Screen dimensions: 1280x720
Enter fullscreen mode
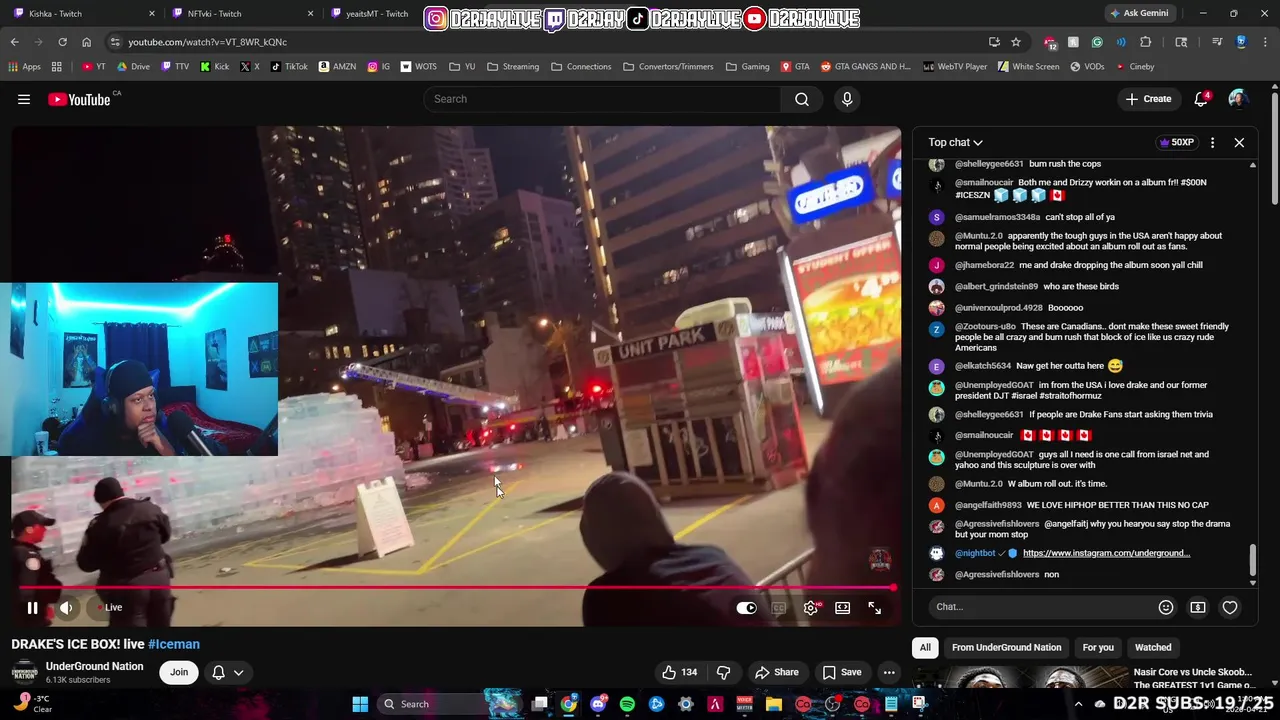[x=875, y=607]
